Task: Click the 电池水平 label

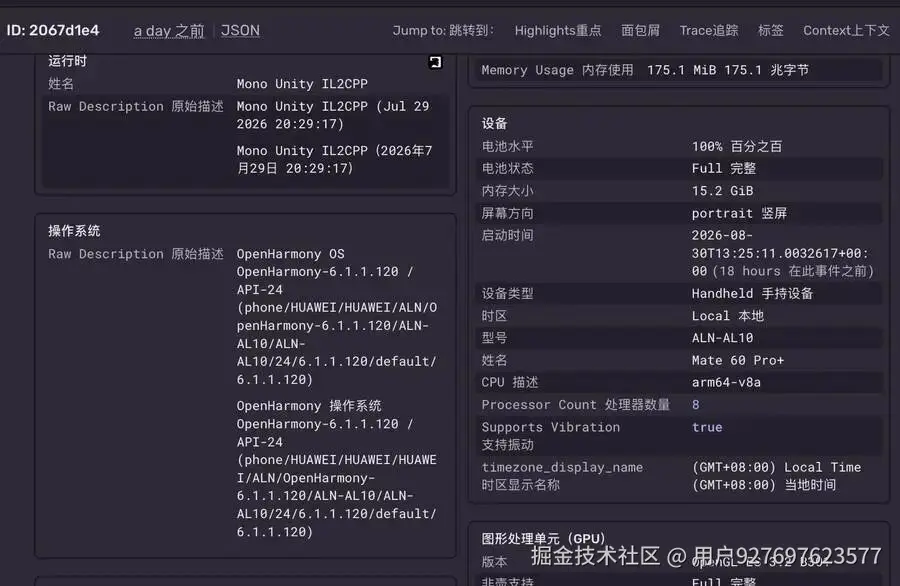Action: [x=507, y=146]
